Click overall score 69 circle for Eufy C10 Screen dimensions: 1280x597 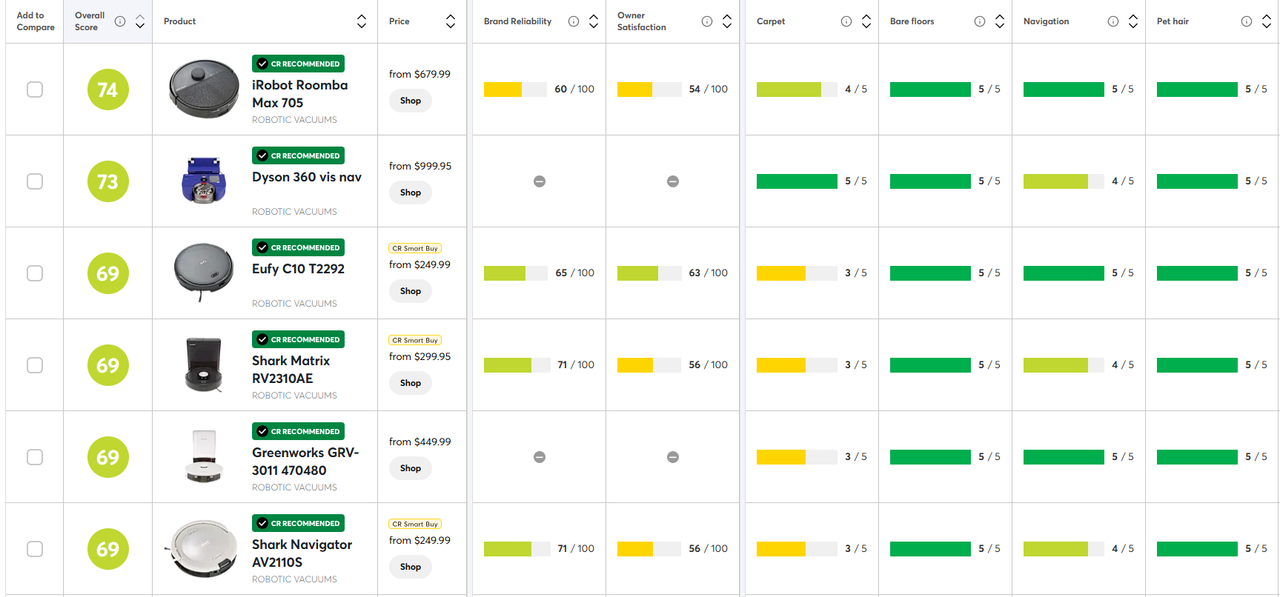point(108,274)
